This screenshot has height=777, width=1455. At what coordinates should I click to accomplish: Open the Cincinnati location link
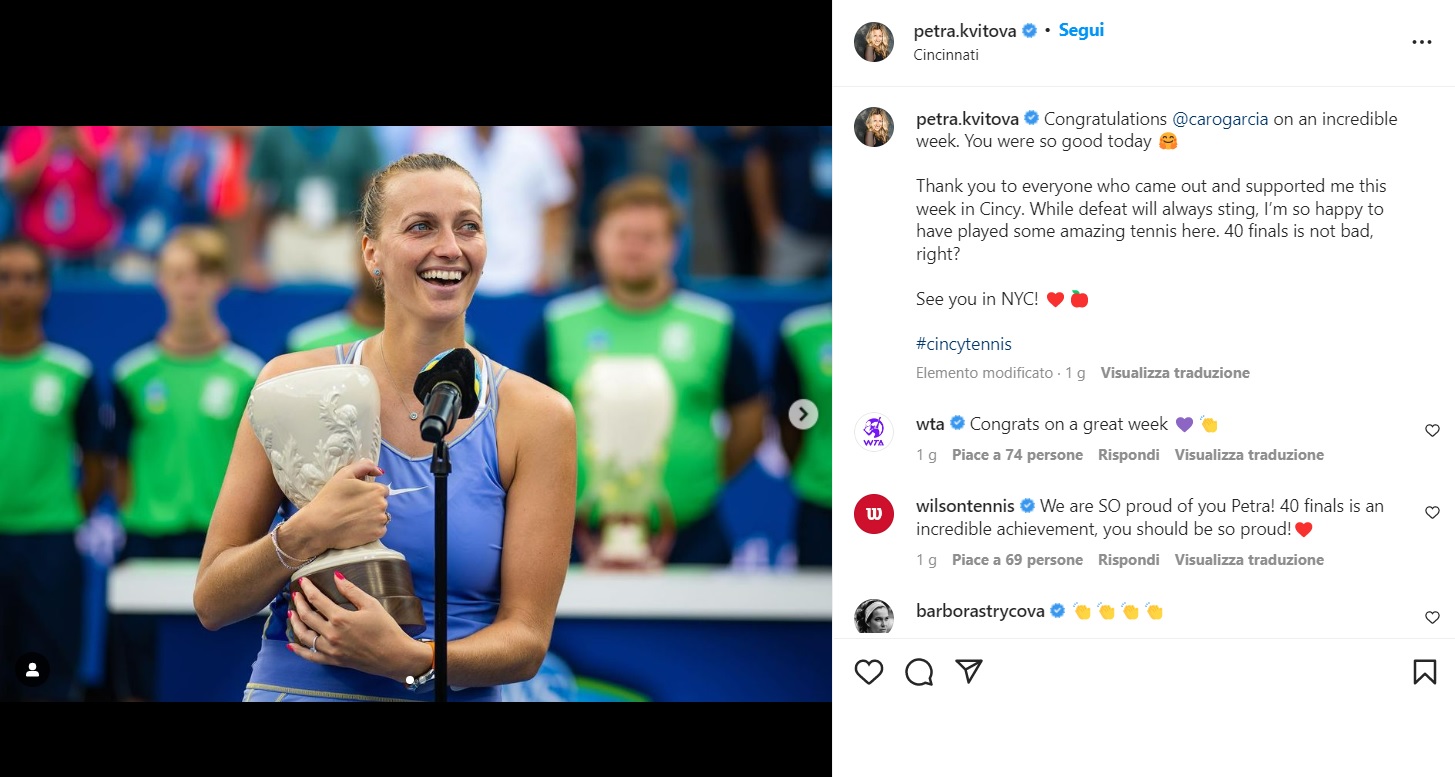(x=946, y=55)
